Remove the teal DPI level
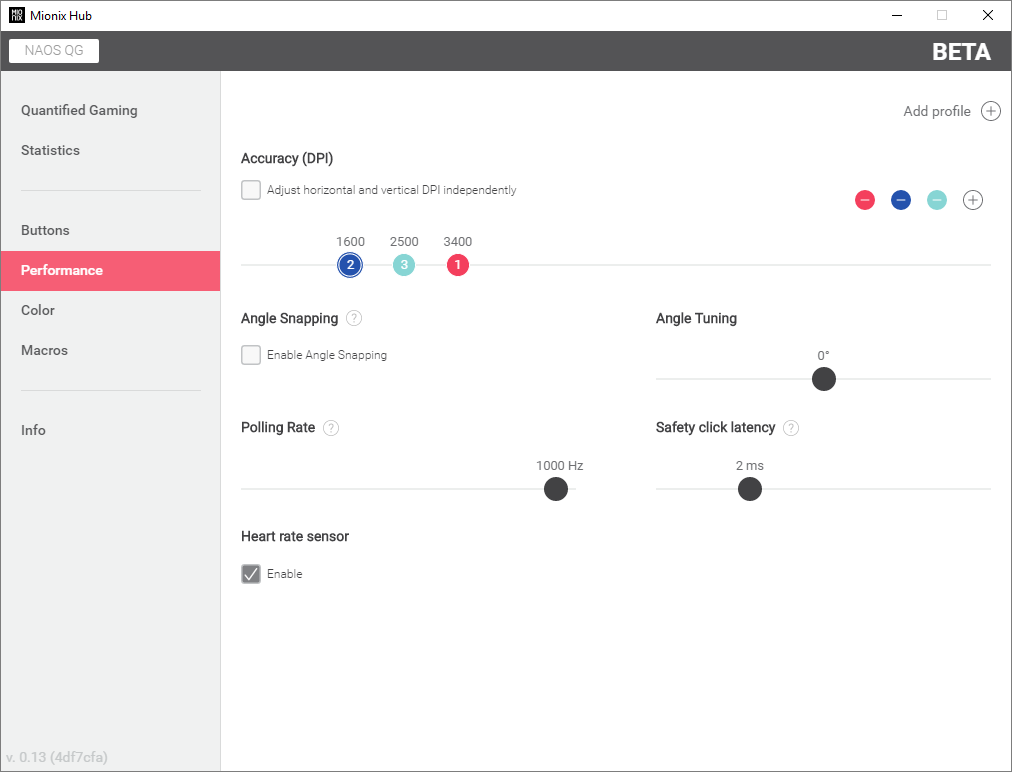This screenshot has width=1012, height=772. click(x=937, y=200)
